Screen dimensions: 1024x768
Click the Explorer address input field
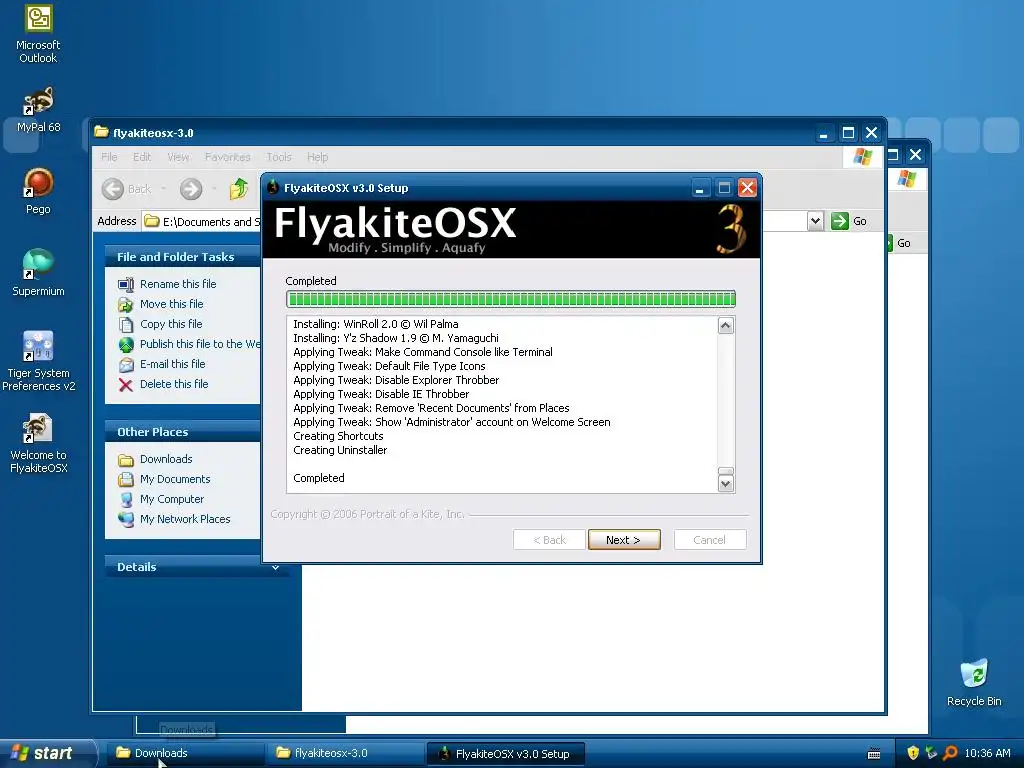tap(201, 222)
